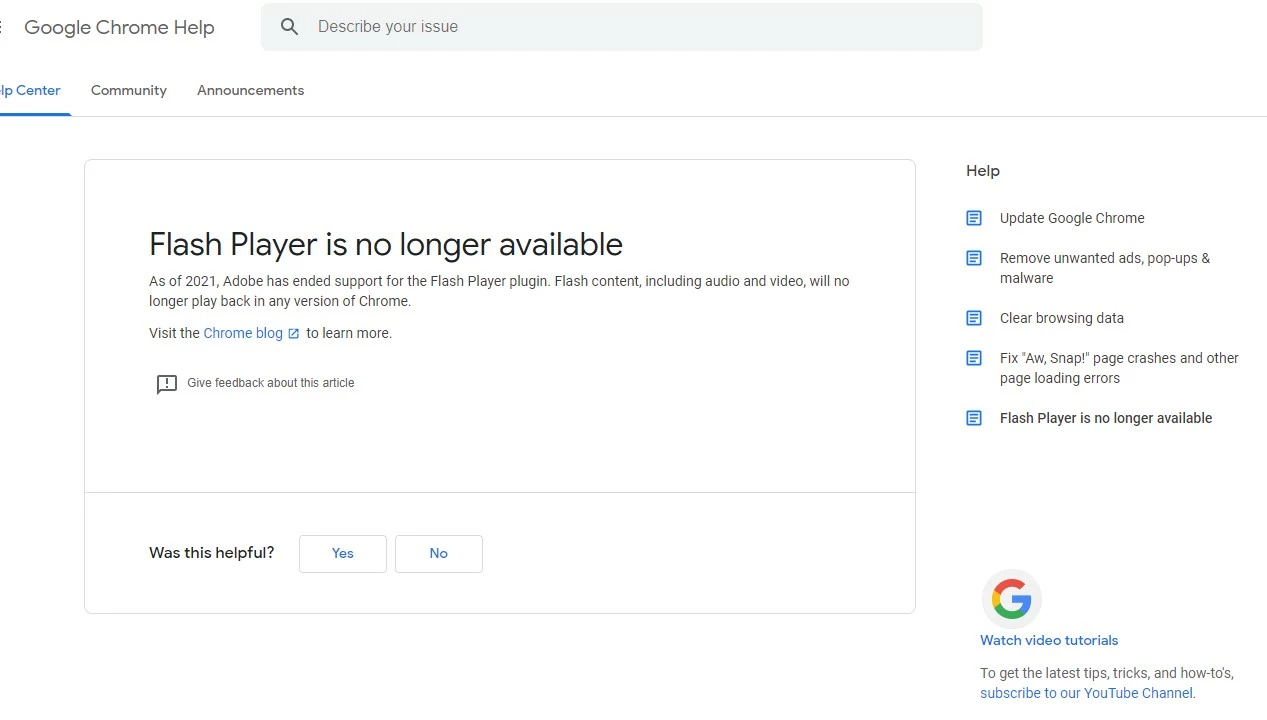Click the article icon beside Fix Aw, Snap!
Screen dimensions: 1267x720
pos(974,358)
